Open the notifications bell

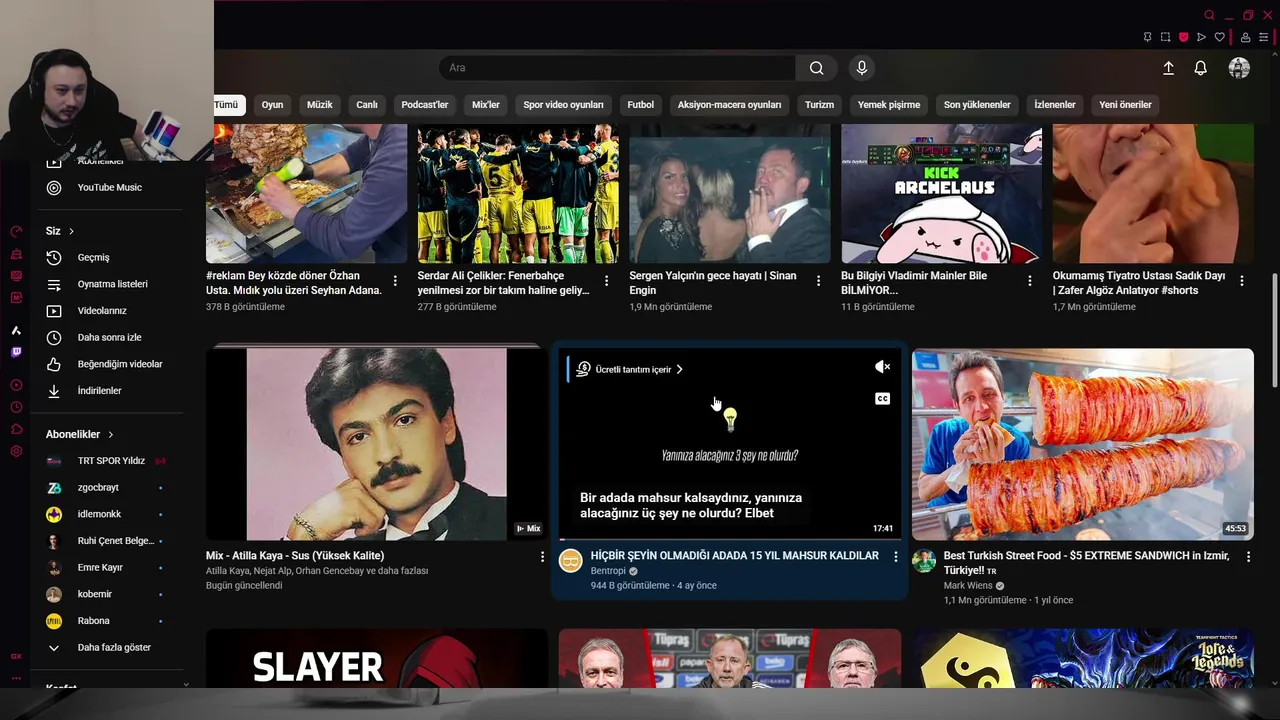click(1201, 68)
